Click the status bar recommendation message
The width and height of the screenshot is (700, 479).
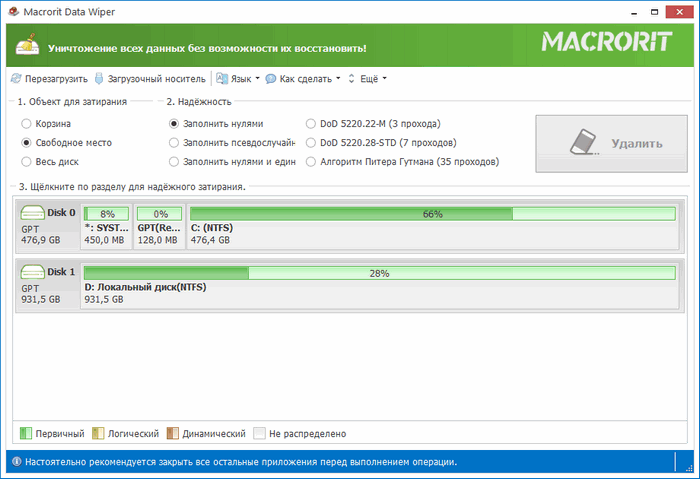point(241,462)
